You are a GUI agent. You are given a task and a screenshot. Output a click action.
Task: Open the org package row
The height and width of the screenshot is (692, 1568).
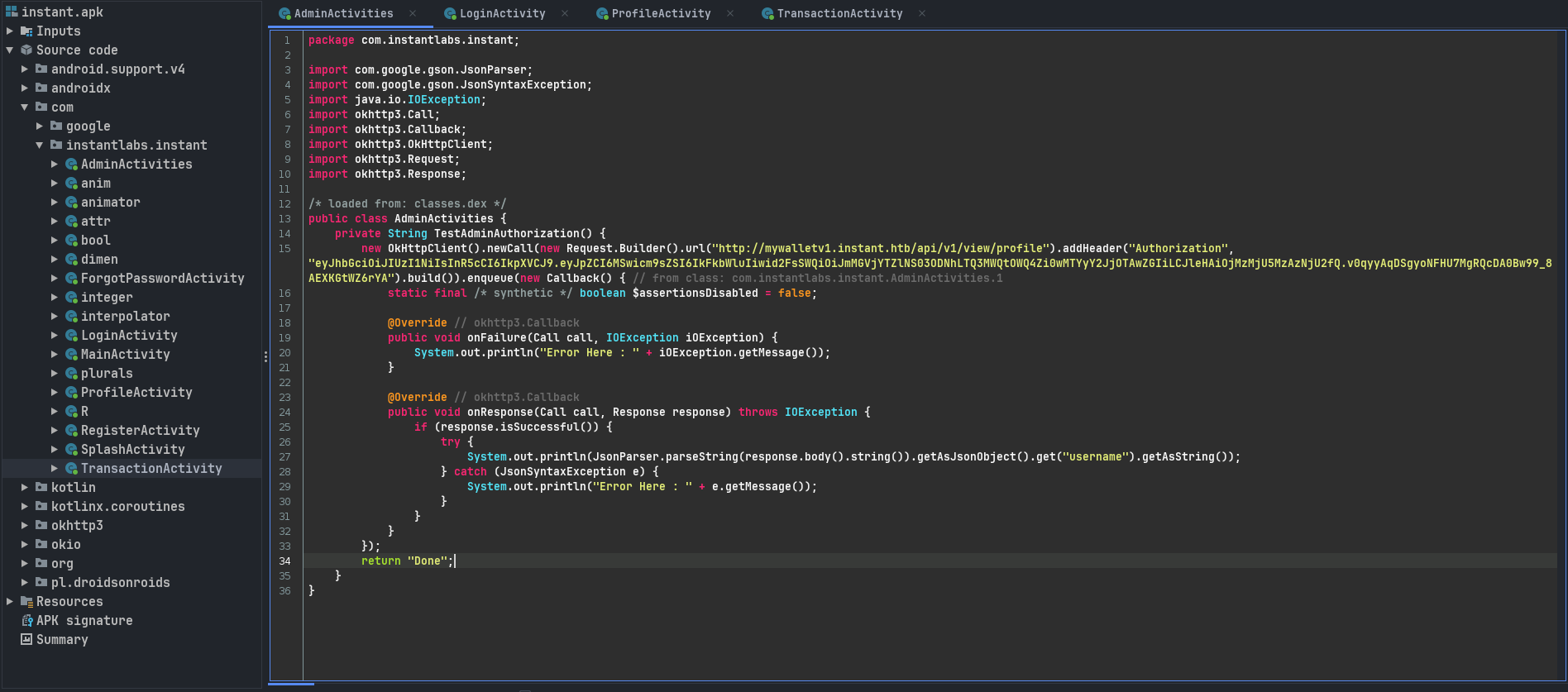62,564
